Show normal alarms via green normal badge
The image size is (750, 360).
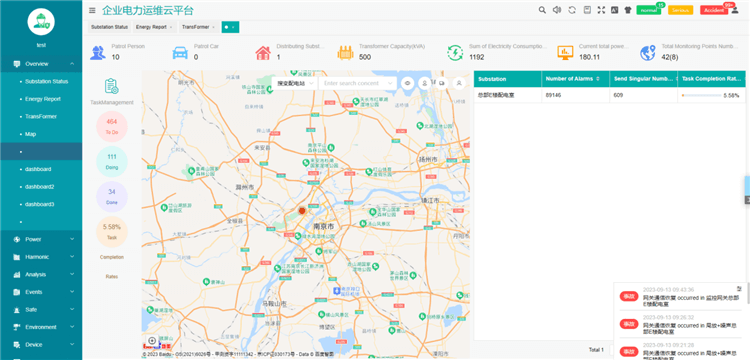point(649,10)
